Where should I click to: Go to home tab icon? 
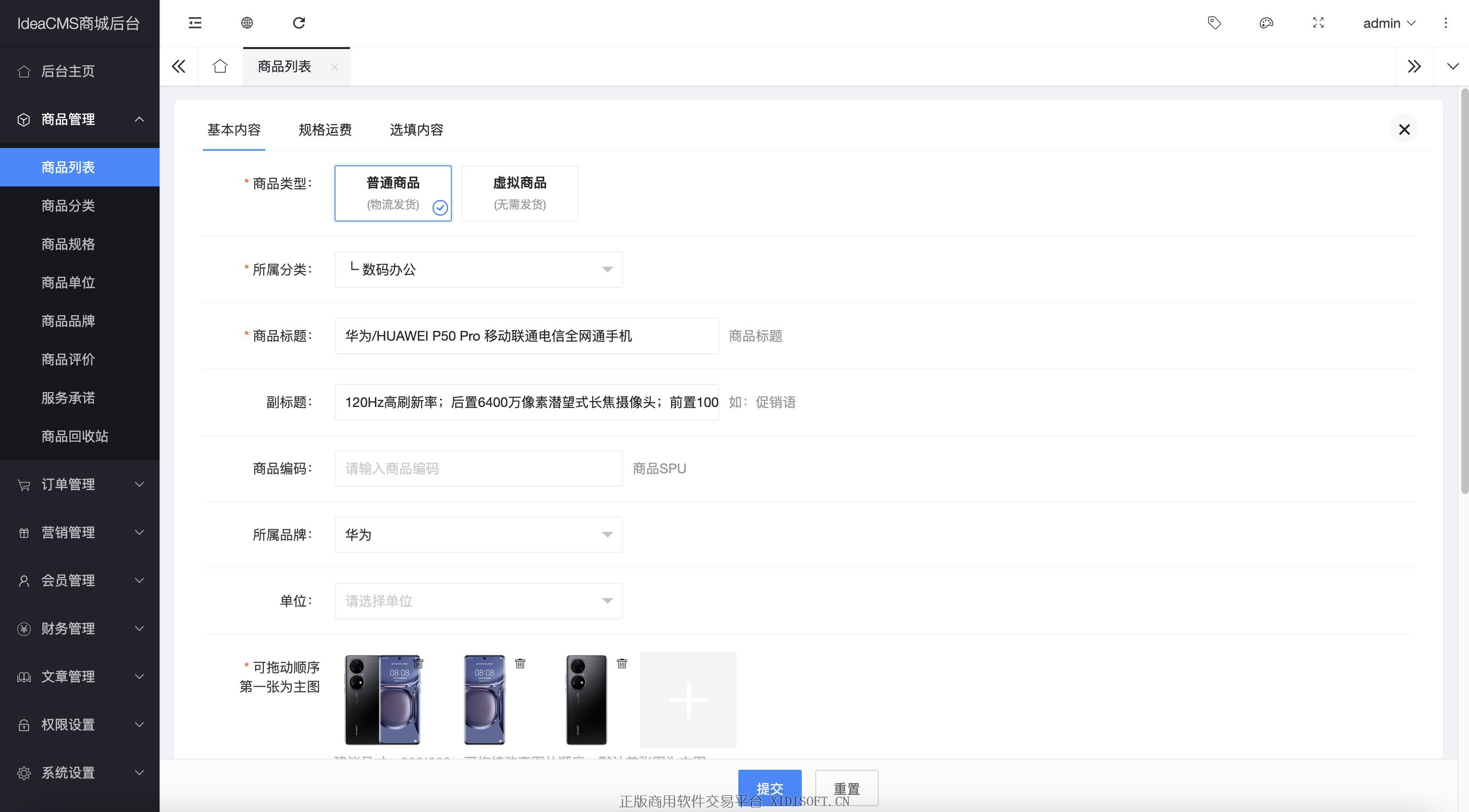(220, 67)
